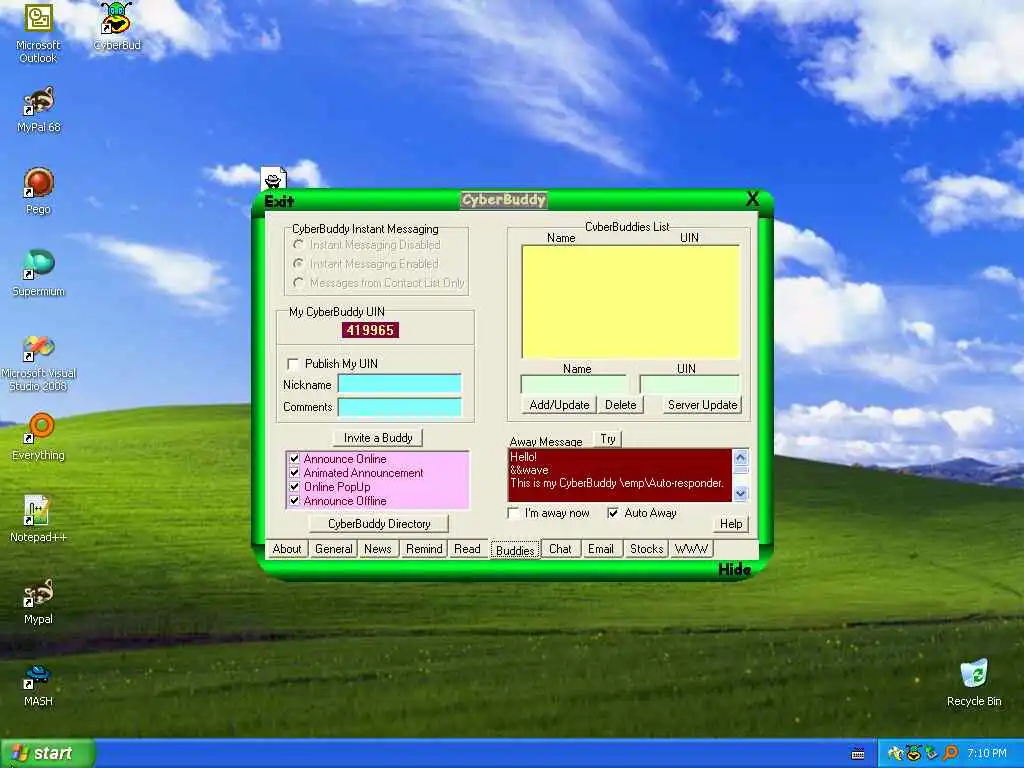1024x768 pixels.
Task: Click the CyberBuddy tray icon
Action: 914,753
